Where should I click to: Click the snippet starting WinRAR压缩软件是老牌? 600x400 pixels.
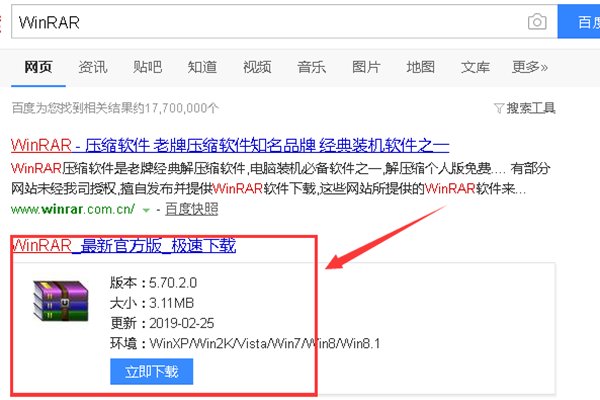[x=280, y=178]
